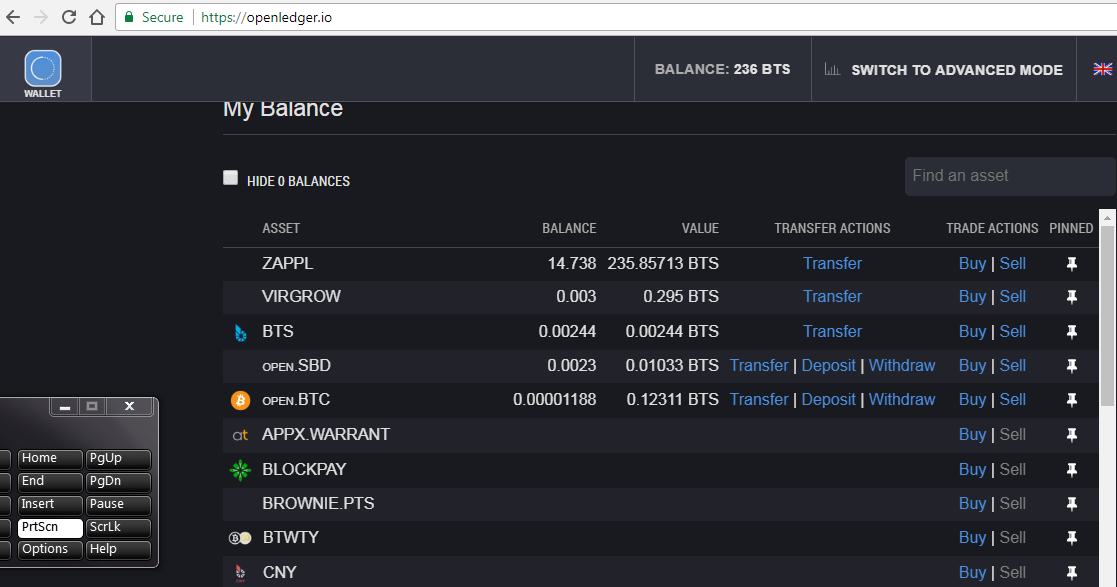
Task: Click the BTS asset logo icon
Action: (x=241, y=332)
